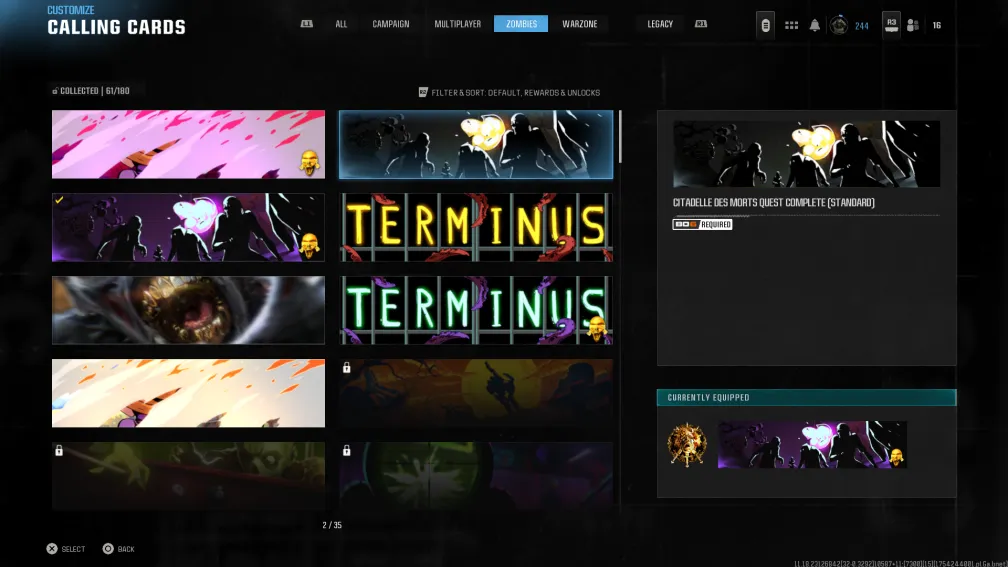The width and height of the screenshot is (1008, 567).
Task: Click the gold skull badge on pink card
Action: [x=309, y=163]
